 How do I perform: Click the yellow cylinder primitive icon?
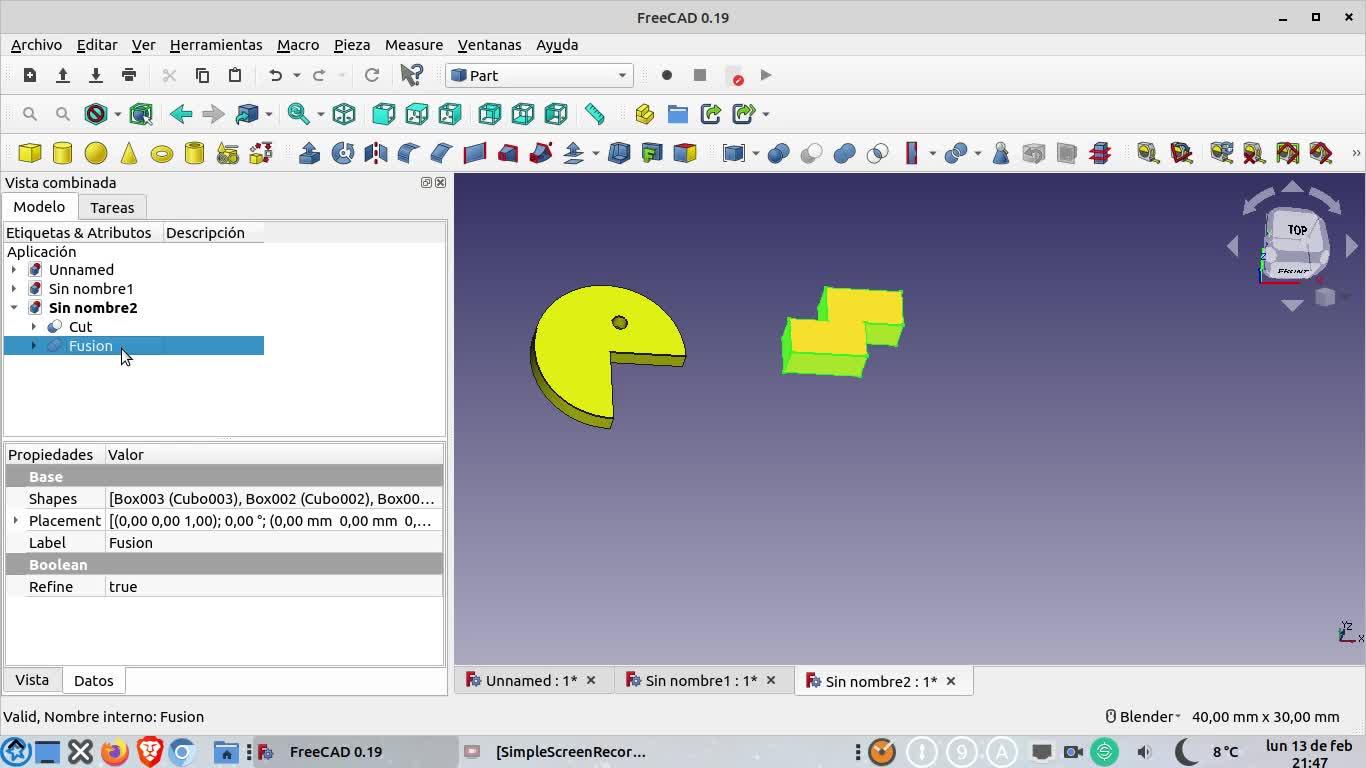coord(62,153)
